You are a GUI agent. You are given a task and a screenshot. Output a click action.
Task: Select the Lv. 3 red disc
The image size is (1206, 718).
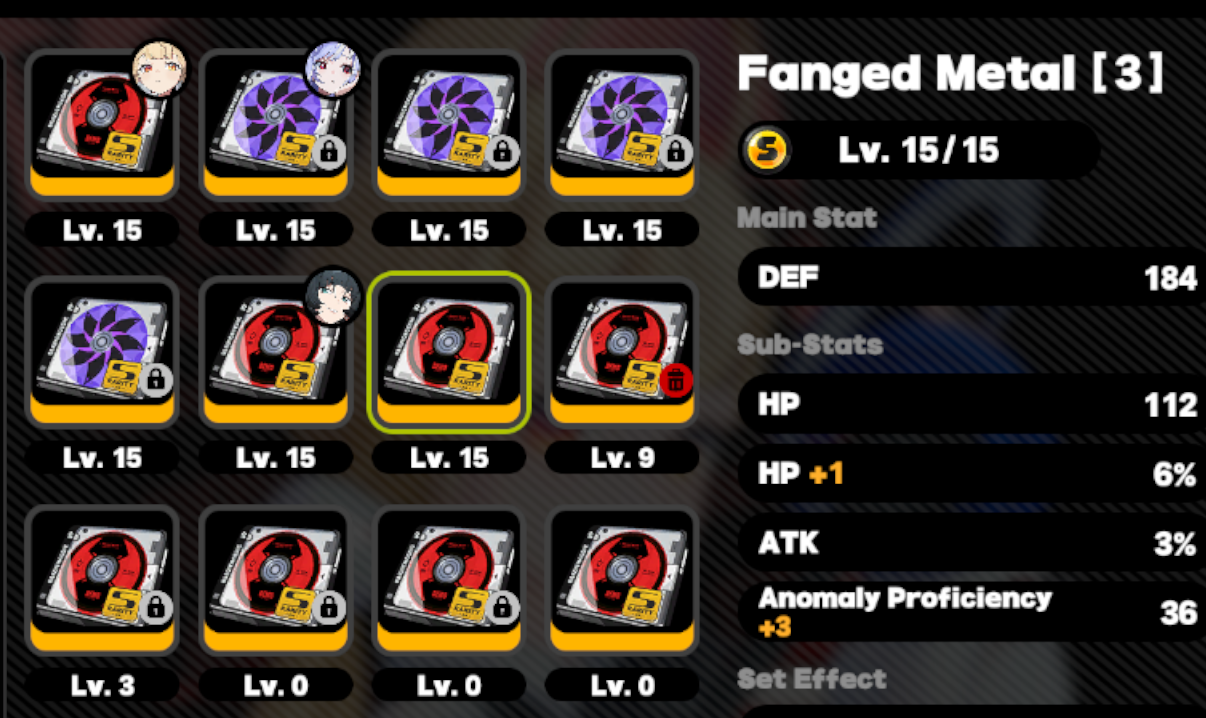[x=102, y=581]
